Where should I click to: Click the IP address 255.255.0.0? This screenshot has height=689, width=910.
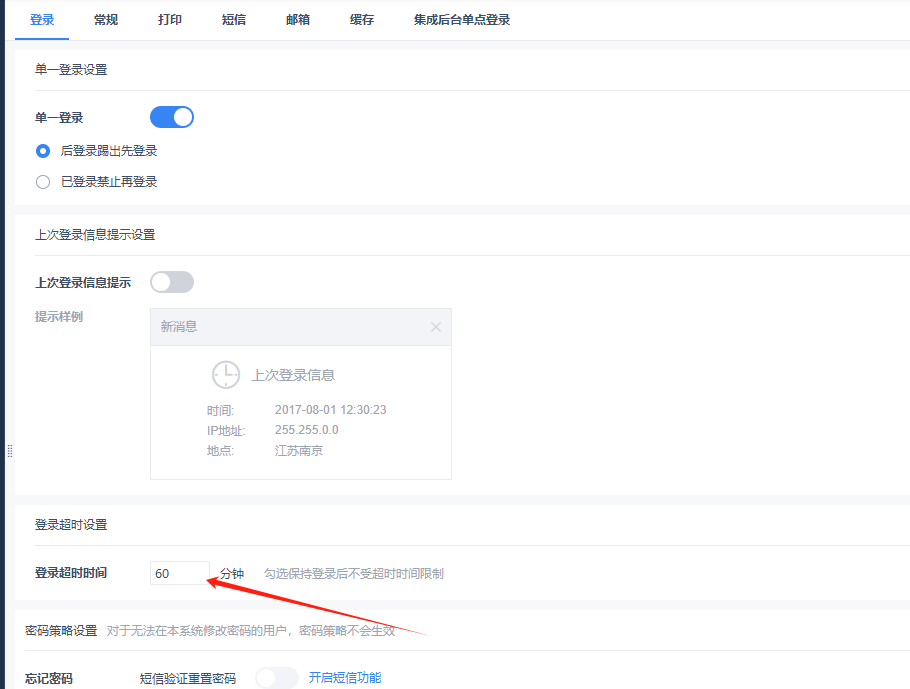306,430
